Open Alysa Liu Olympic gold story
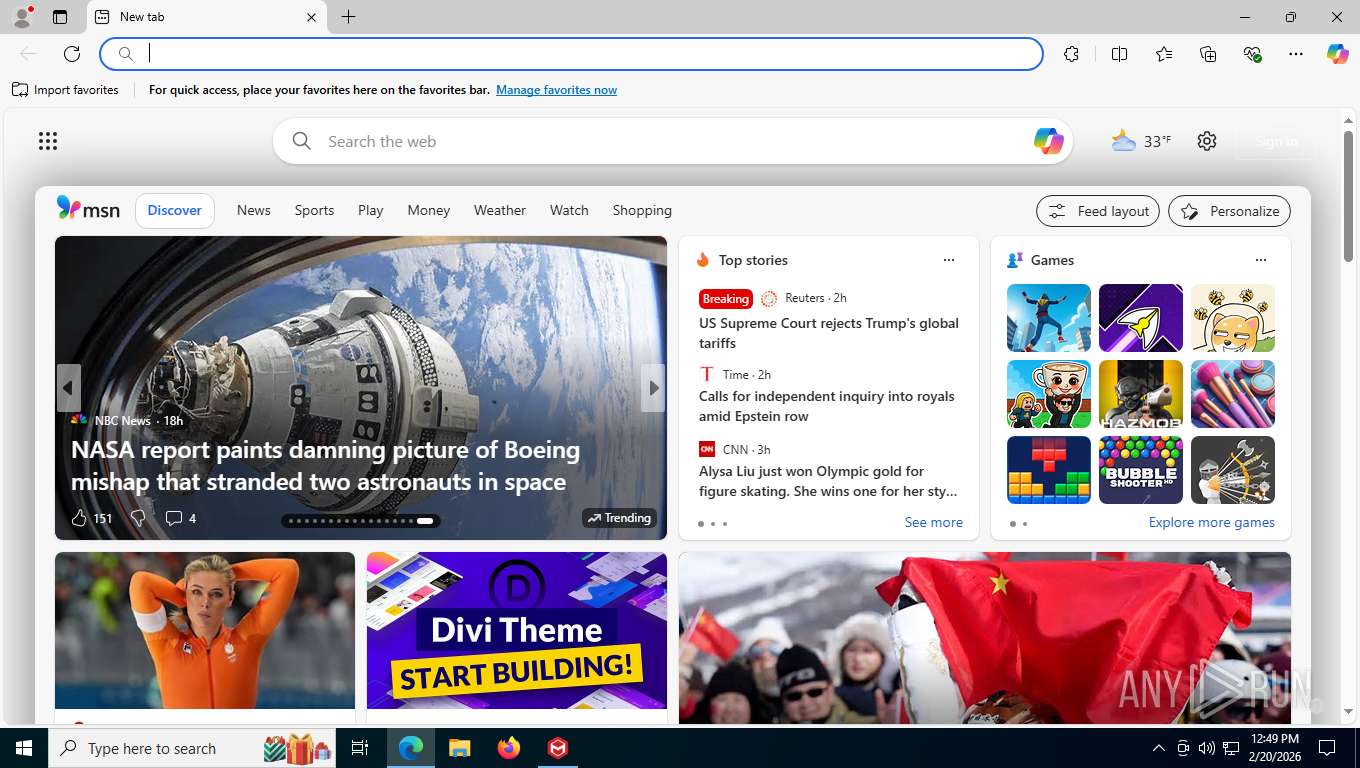Screen dimensions: 1360x768 click(828, 481)
